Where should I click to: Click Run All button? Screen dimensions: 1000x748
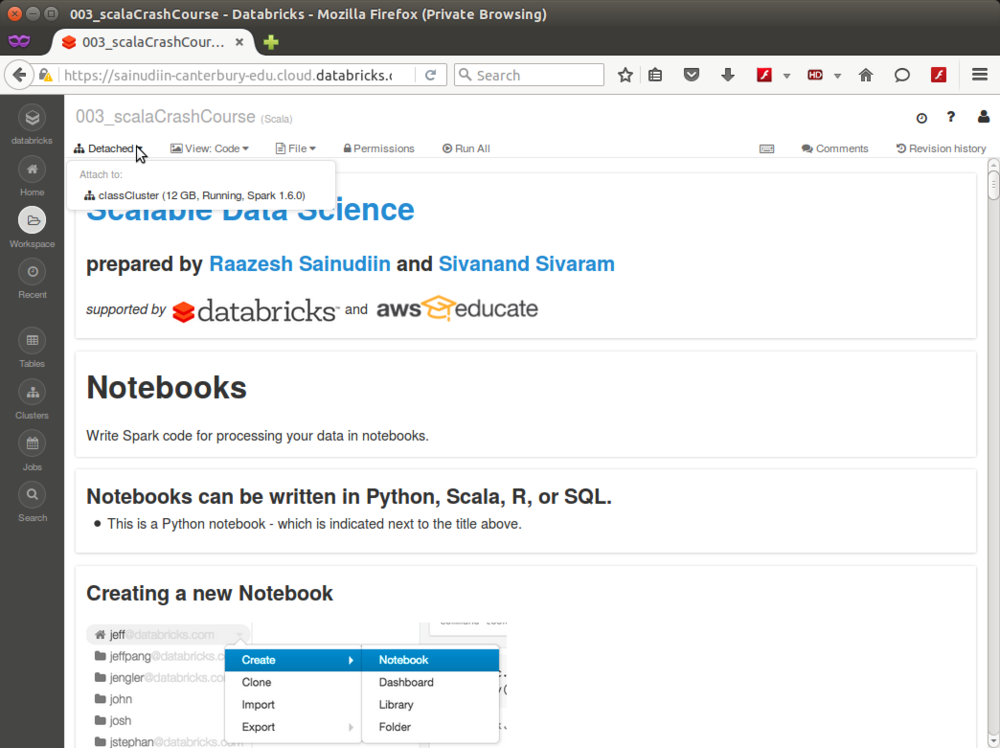[x=466, y=149]
